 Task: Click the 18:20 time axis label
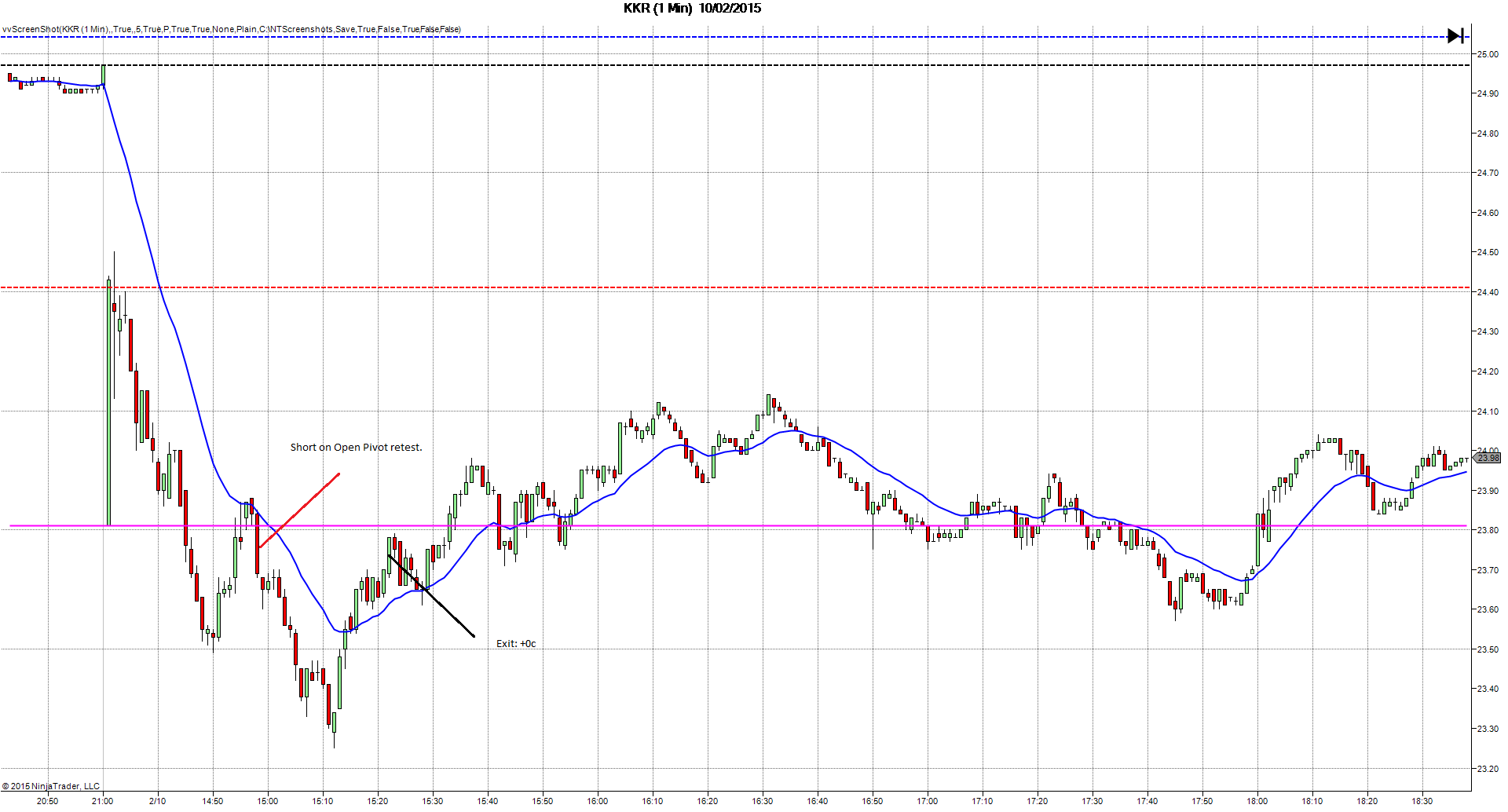[1367, 801]
